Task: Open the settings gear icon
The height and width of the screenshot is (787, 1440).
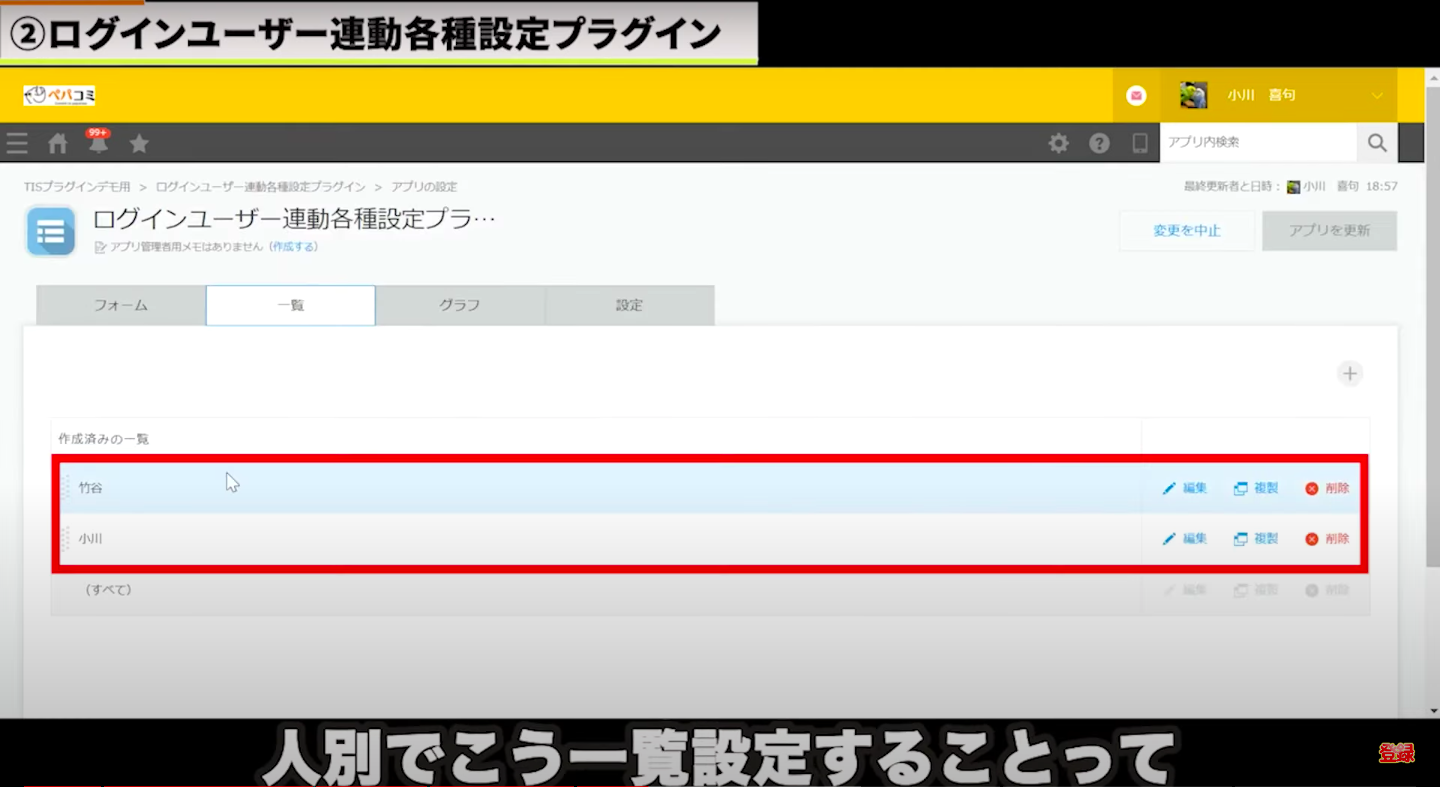Action: coord(1058,144)
